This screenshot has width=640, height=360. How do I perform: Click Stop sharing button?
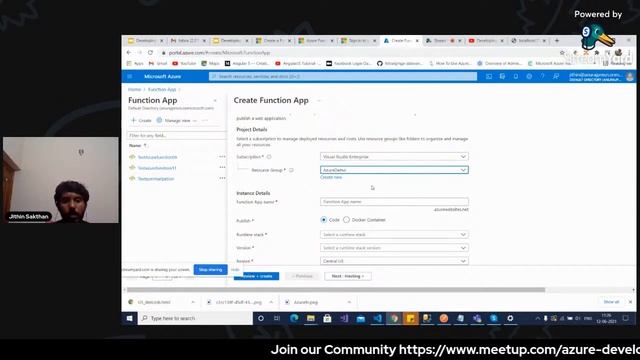point(211,269)
